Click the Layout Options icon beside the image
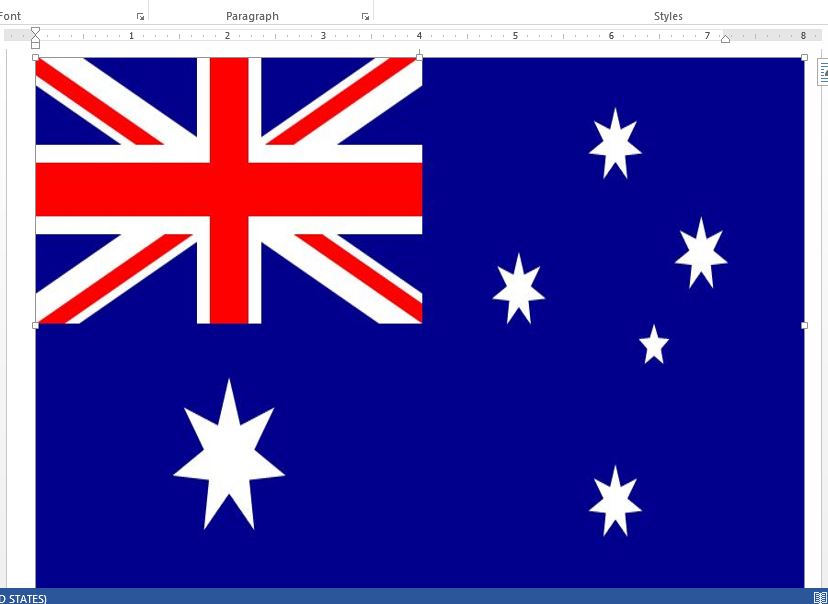828x604 pixels. click(823, 72)
